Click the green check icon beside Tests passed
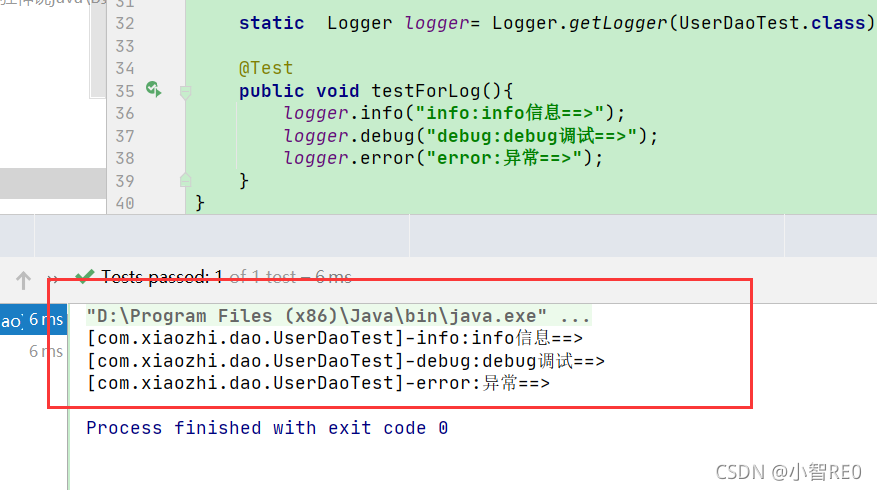 coord(84,276)
